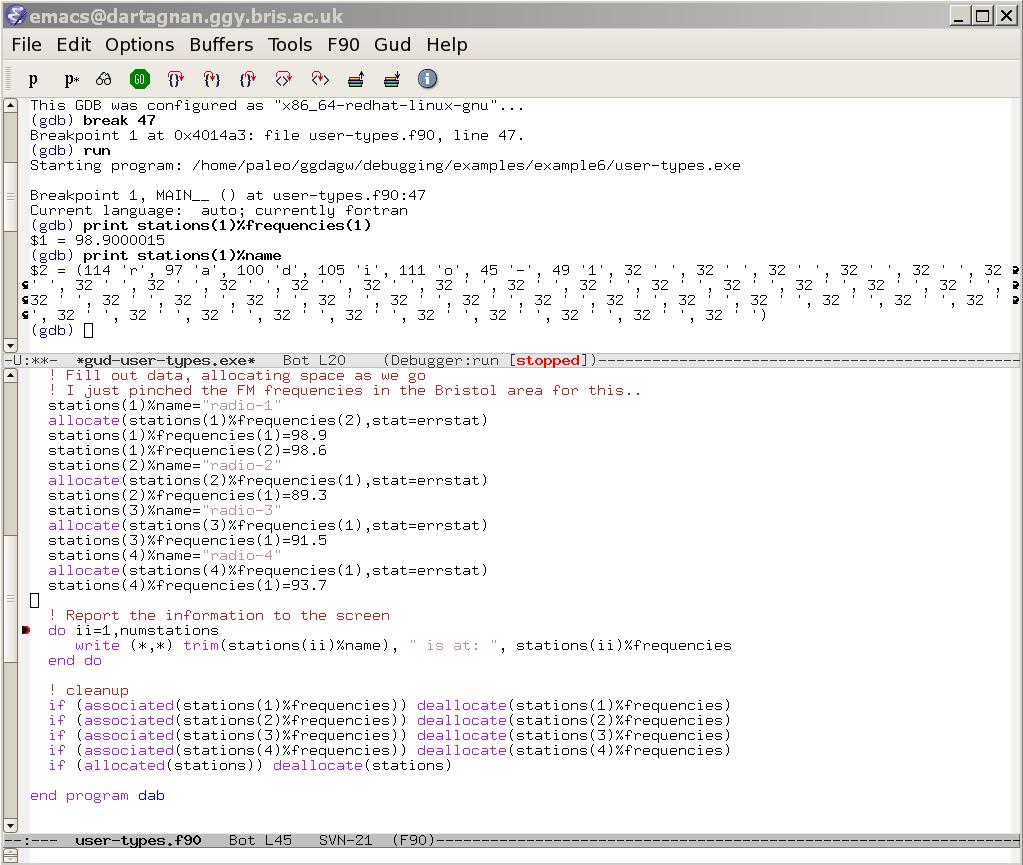Open the Gud menu
This screenshot has width=1023, height=865.
point(392,45)
